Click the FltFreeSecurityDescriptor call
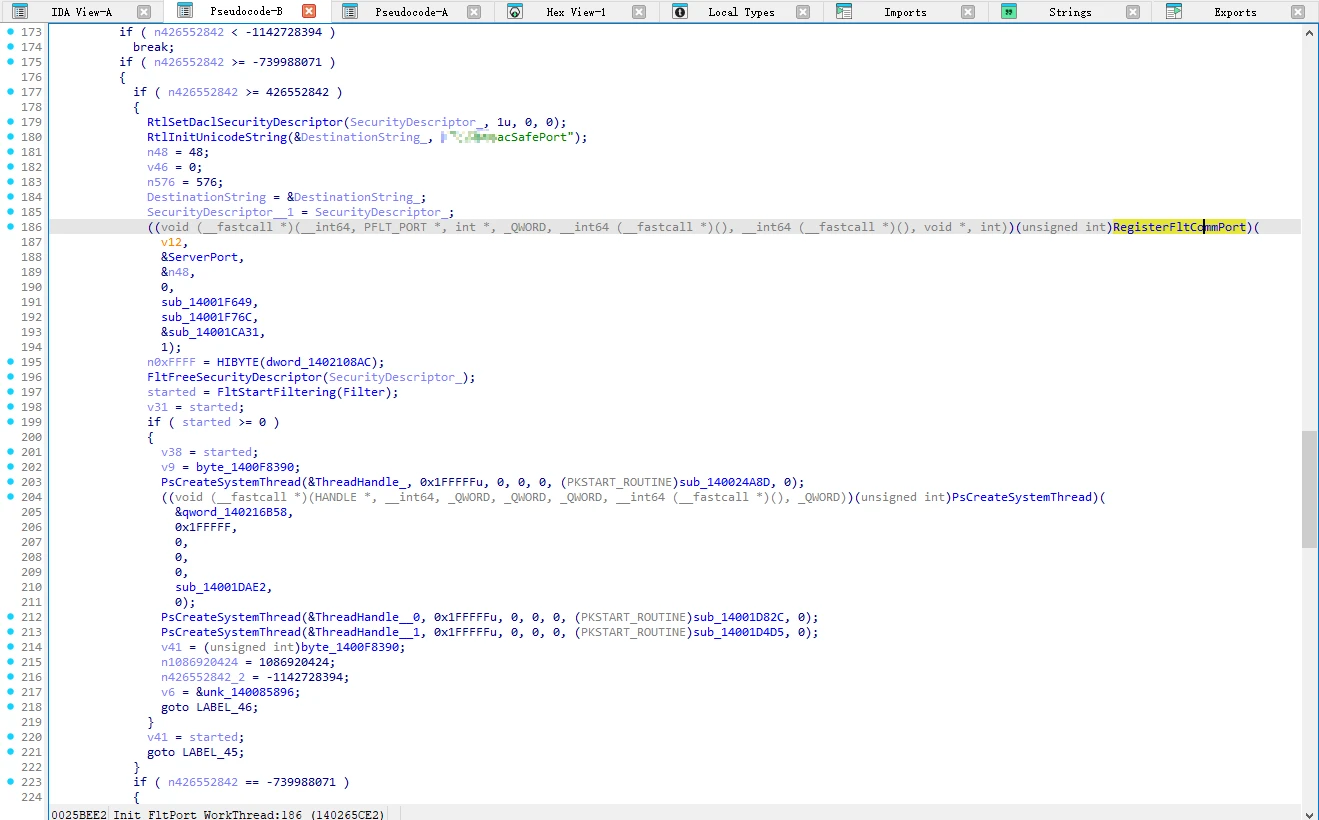Image resolution: width=1319 pixels, height=820 pixels. (234, 377)
